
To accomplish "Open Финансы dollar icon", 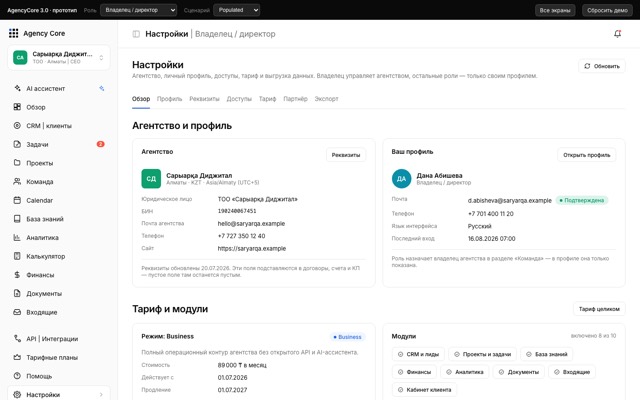I will (17, 275).
